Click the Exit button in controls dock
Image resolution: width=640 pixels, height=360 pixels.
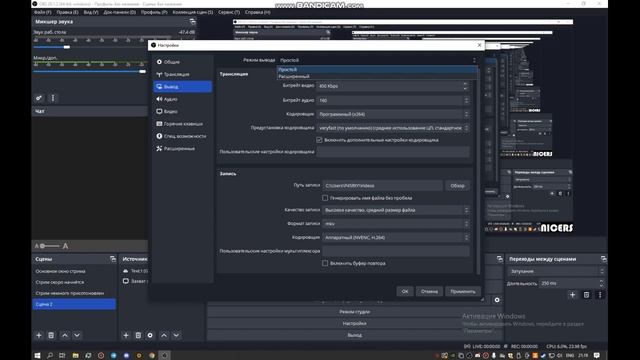pyautogui.click(x=354, y=335)
